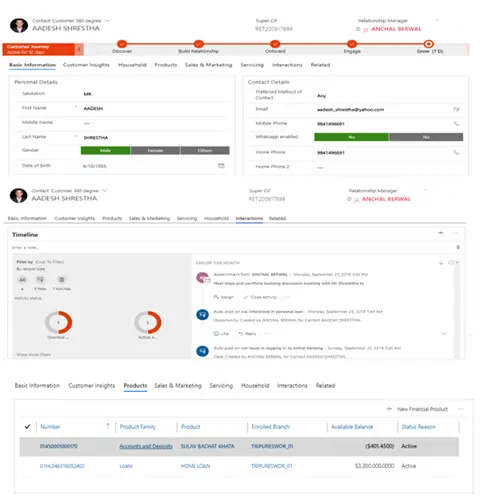Image resolution: width=485 pixels, height=496 pixels.
Task: Click the Reply icon on the personal loan post
Action: [x=241, y=333]
